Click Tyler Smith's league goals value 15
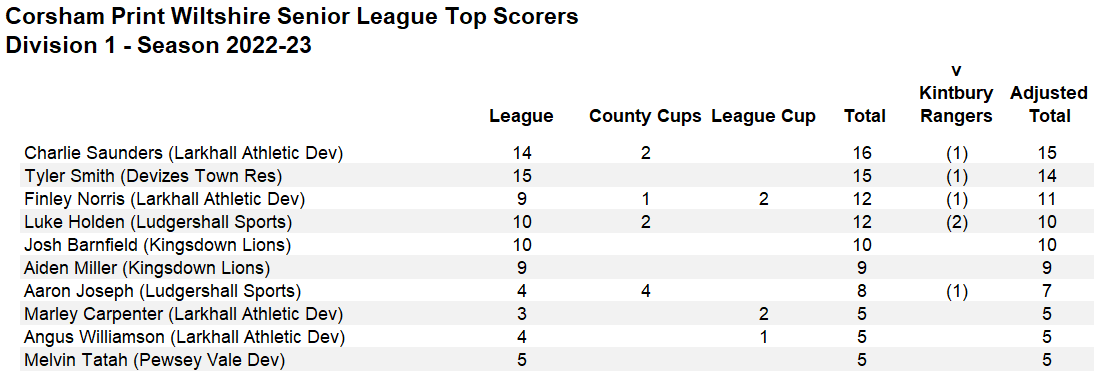Viewport: 1094px width, 371px height. (x=521, y=176)
